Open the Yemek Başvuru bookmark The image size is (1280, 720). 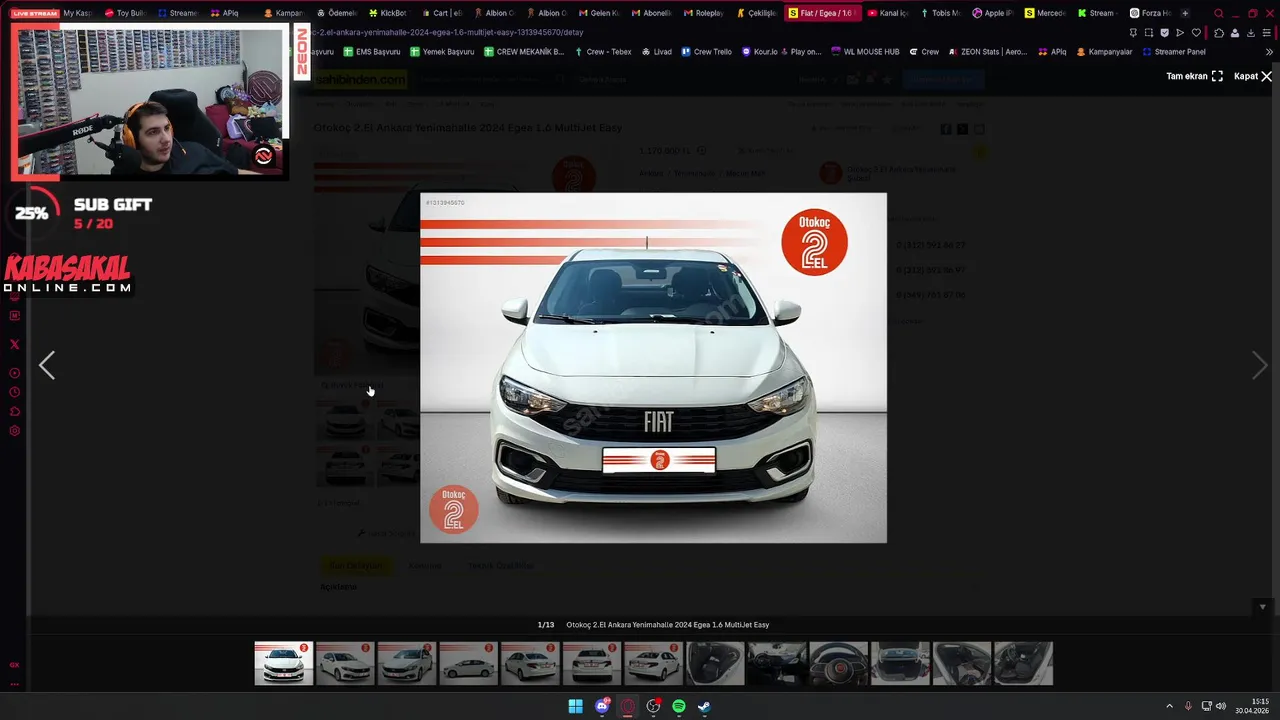click(x=442, y=52)
